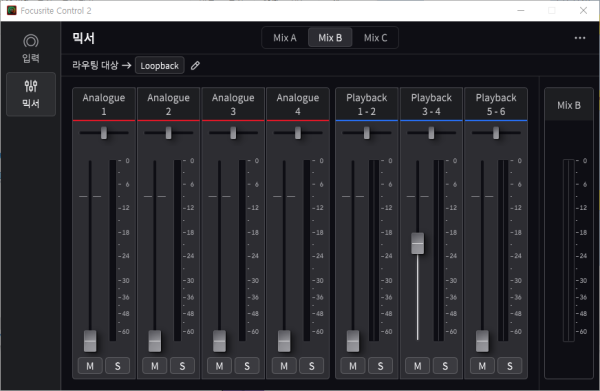Viewport: 600px width, 391px height.
Task: Click the Analogue 3 volume fader handle
Action: click(x=219, y=341)
